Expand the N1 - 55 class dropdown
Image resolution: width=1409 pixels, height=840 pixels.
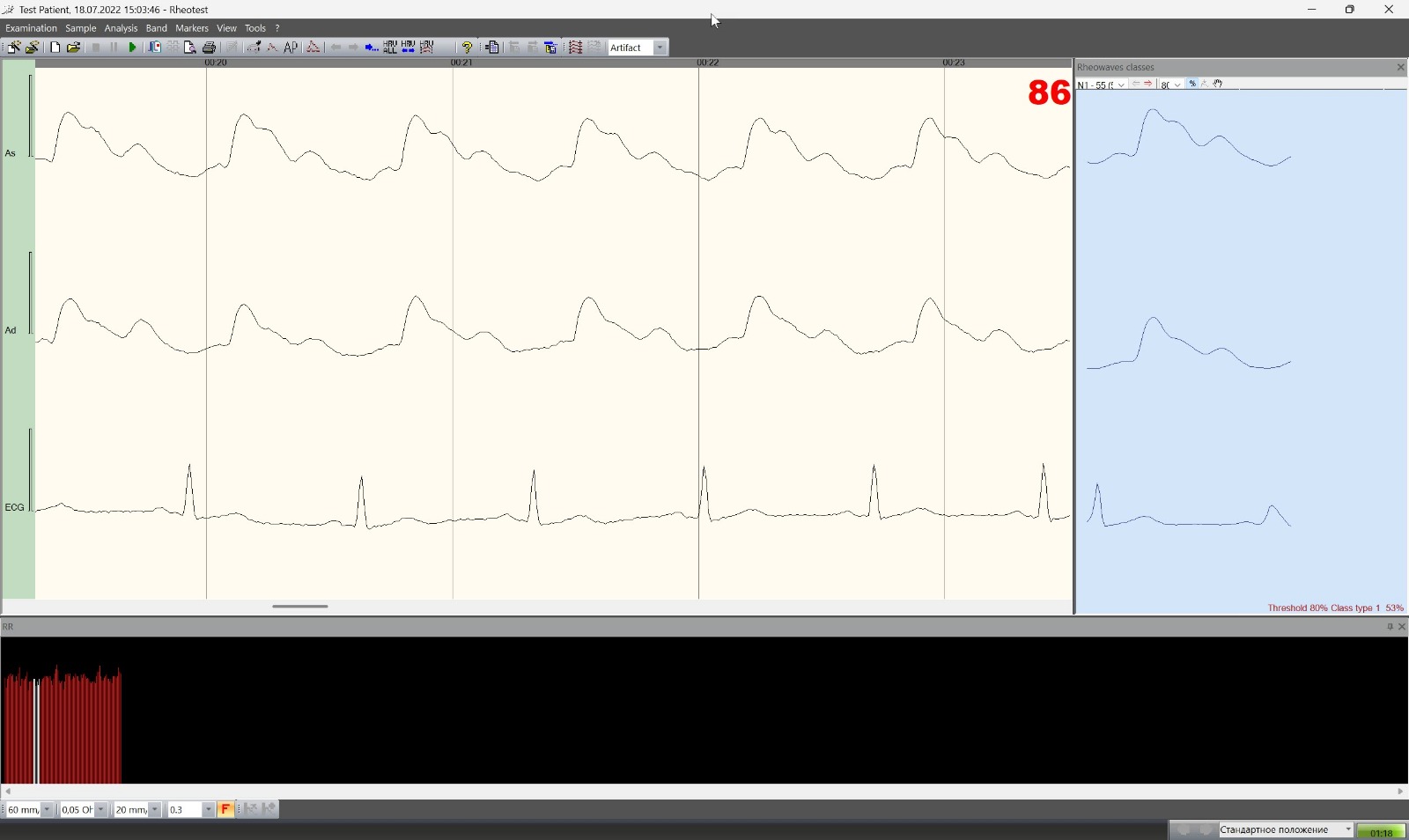(x=1121, y=85)
